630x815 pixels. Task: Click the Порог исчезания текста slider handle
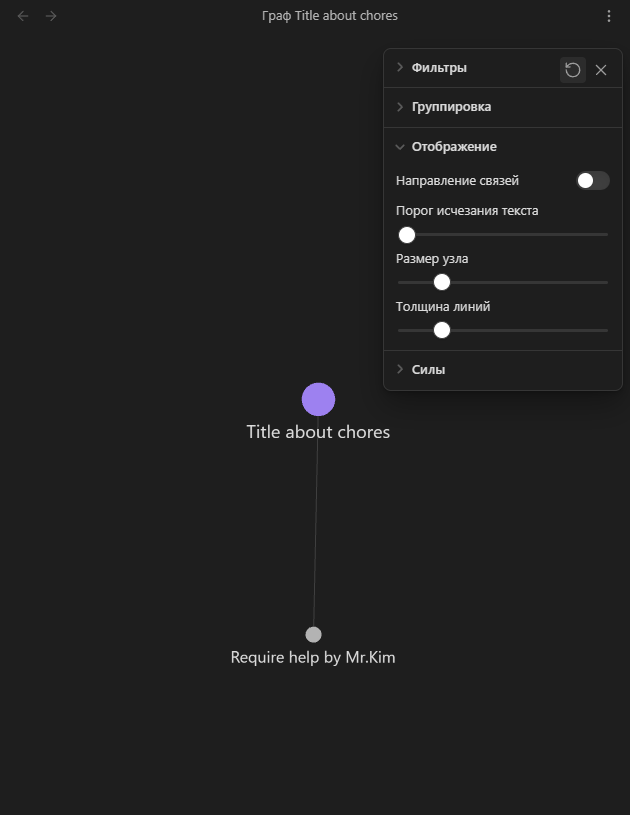(407, 235)
